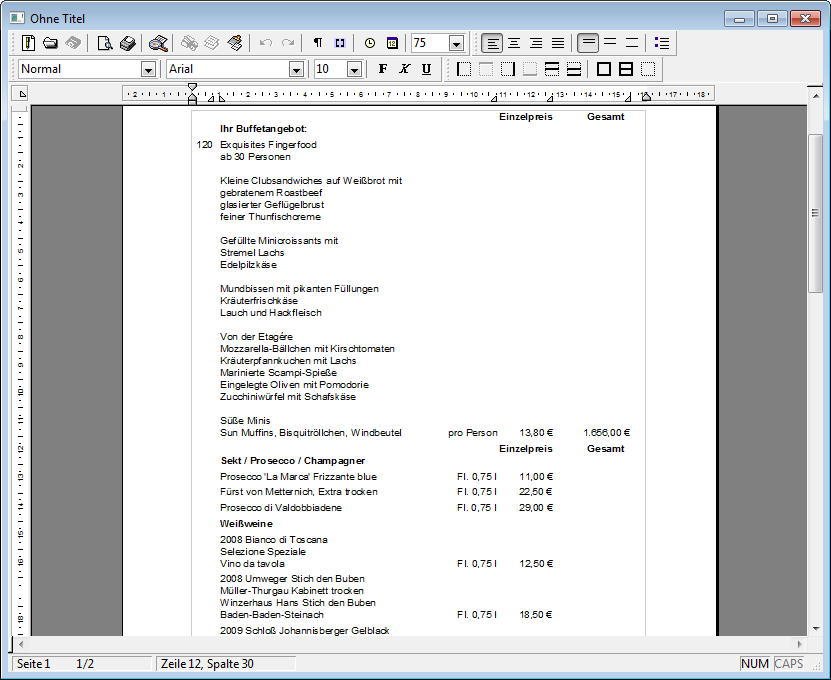
Task: Click the printer icon to print
Action: pyautogui.click(x=128, y=43)
